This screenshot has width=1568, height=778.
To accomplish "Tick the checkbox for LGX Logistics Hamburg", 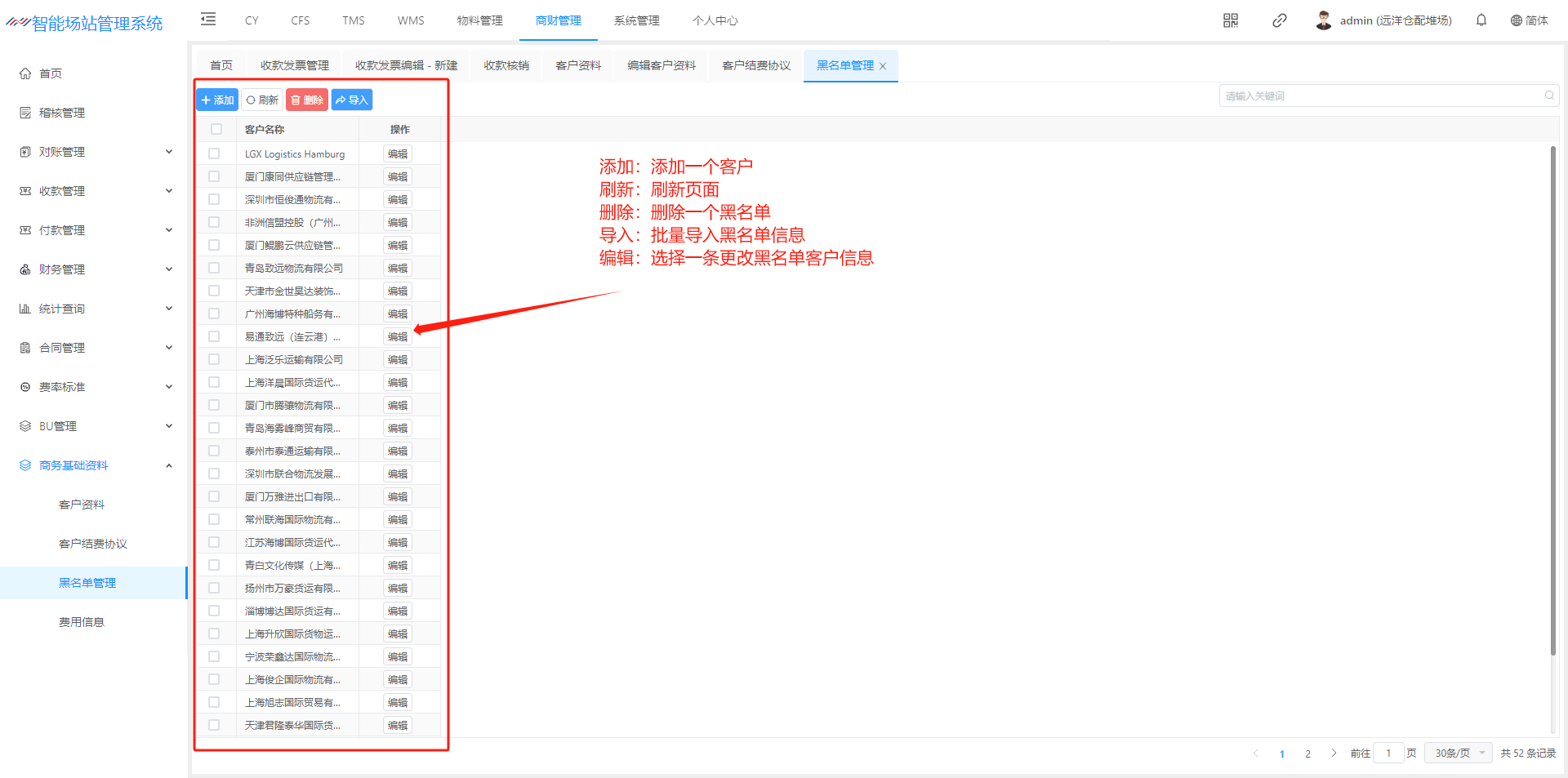I will point(214,153).
